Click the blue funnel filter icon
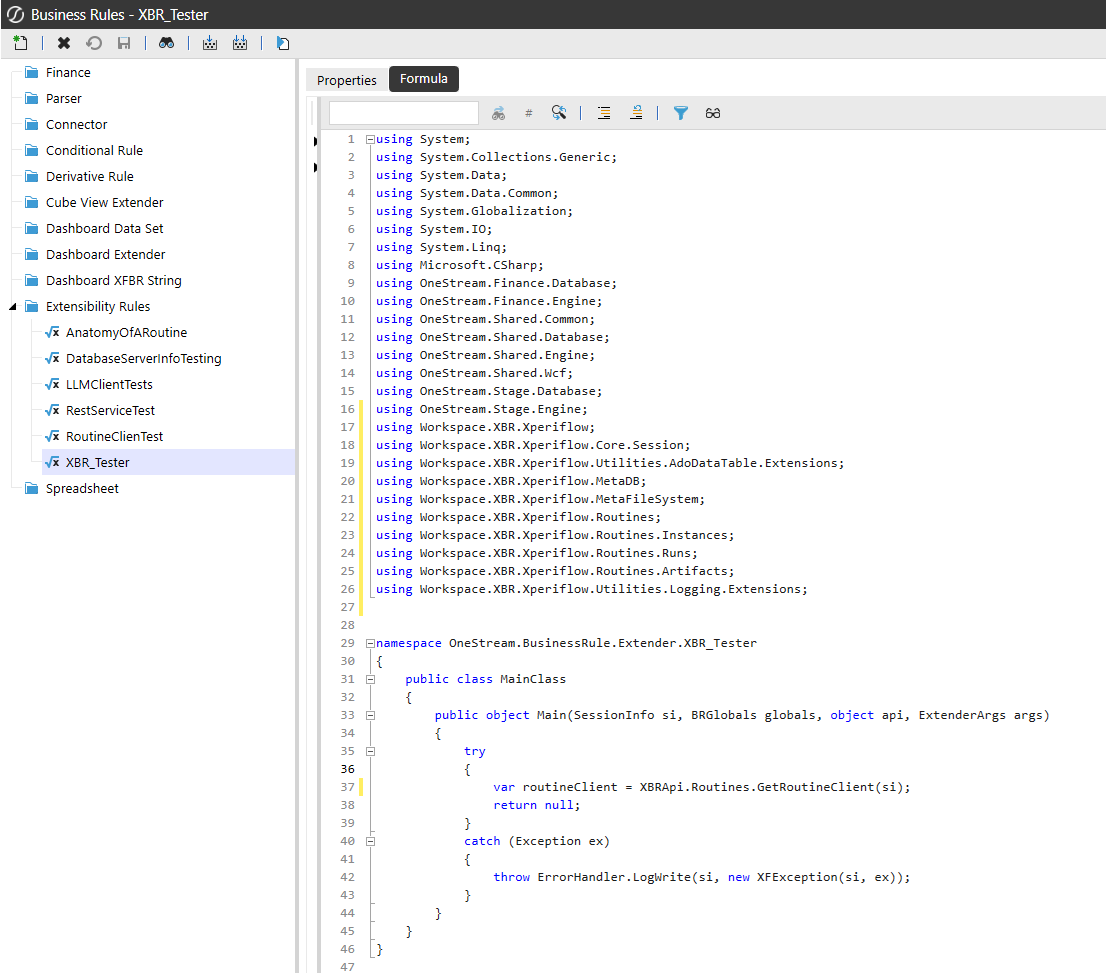1106x973 pixels. [x=681, y=113]
